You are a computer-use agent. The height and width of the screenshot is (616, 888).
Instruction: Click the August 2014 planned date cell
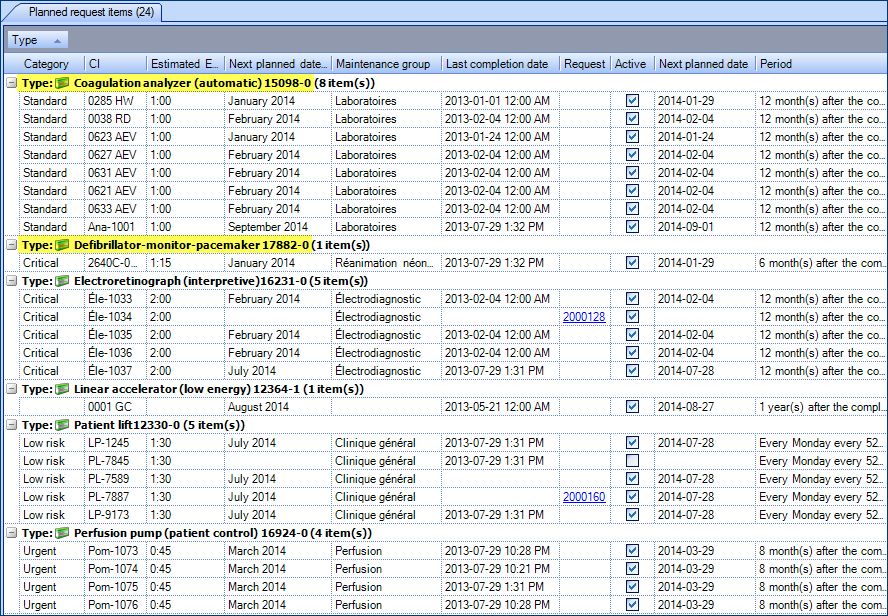[x=277, y=407]
